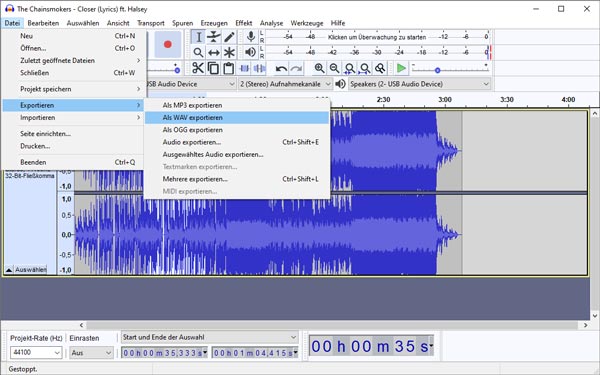This screenshot has height=375, width=600.
Task: Click the Silence audio icon
Action: click(259, 68)
